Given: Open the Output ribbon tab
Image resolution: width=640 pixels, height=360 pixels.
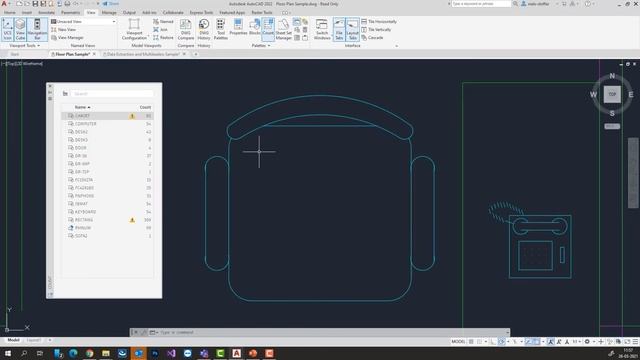Looking at the screenshot, I should tap(129, 13).
